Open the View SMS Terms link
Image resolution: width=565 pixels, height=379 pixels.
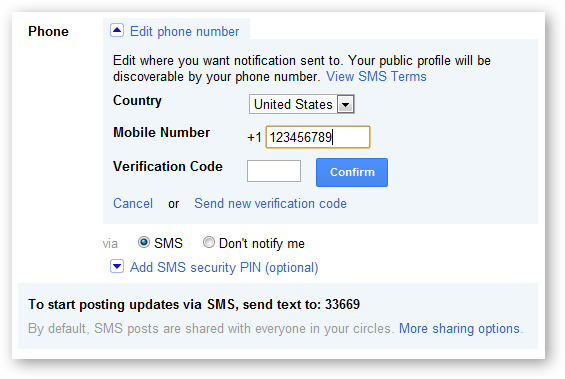376,76
